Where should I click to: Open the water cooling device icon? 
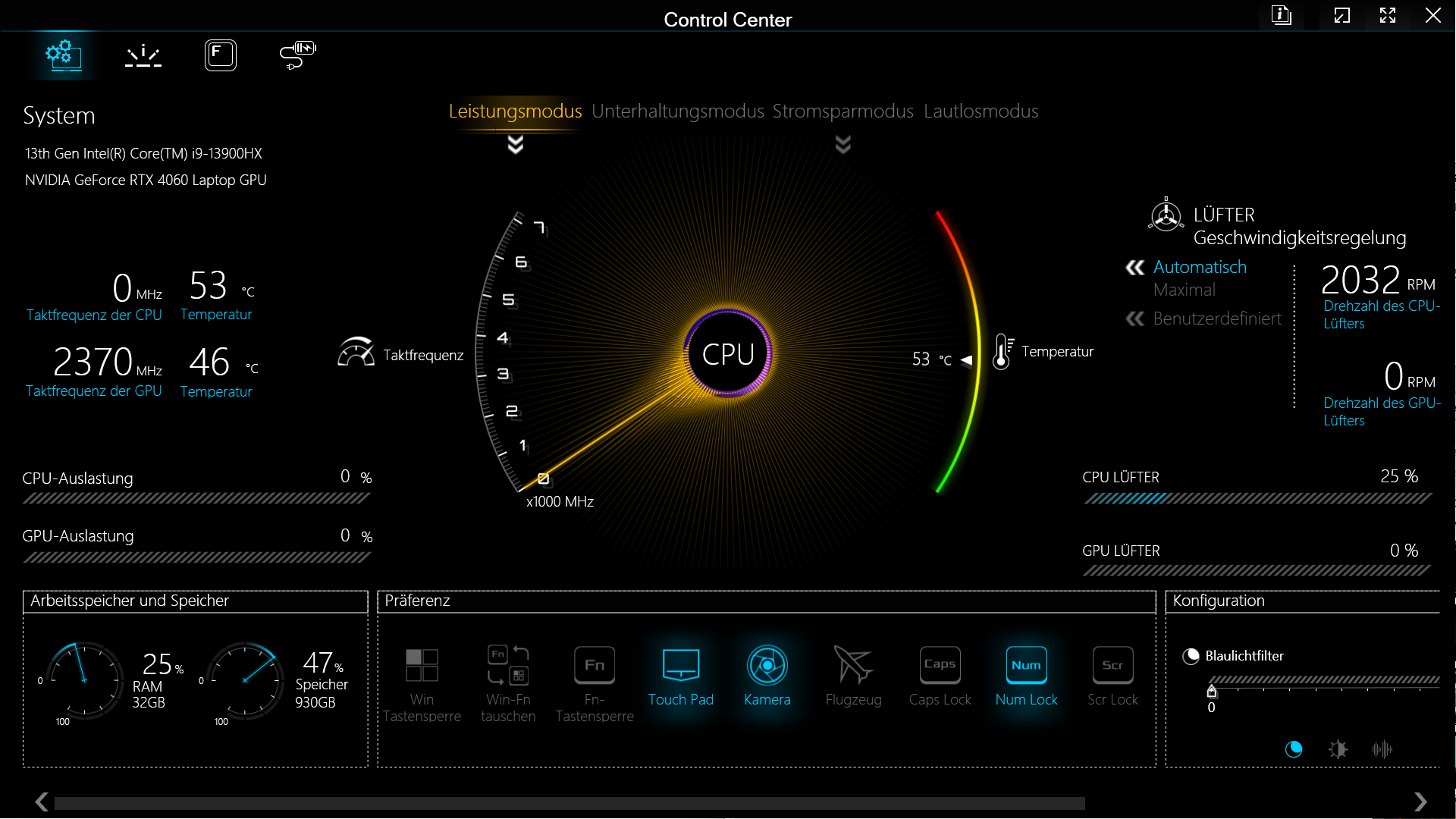tap(297, 55)
